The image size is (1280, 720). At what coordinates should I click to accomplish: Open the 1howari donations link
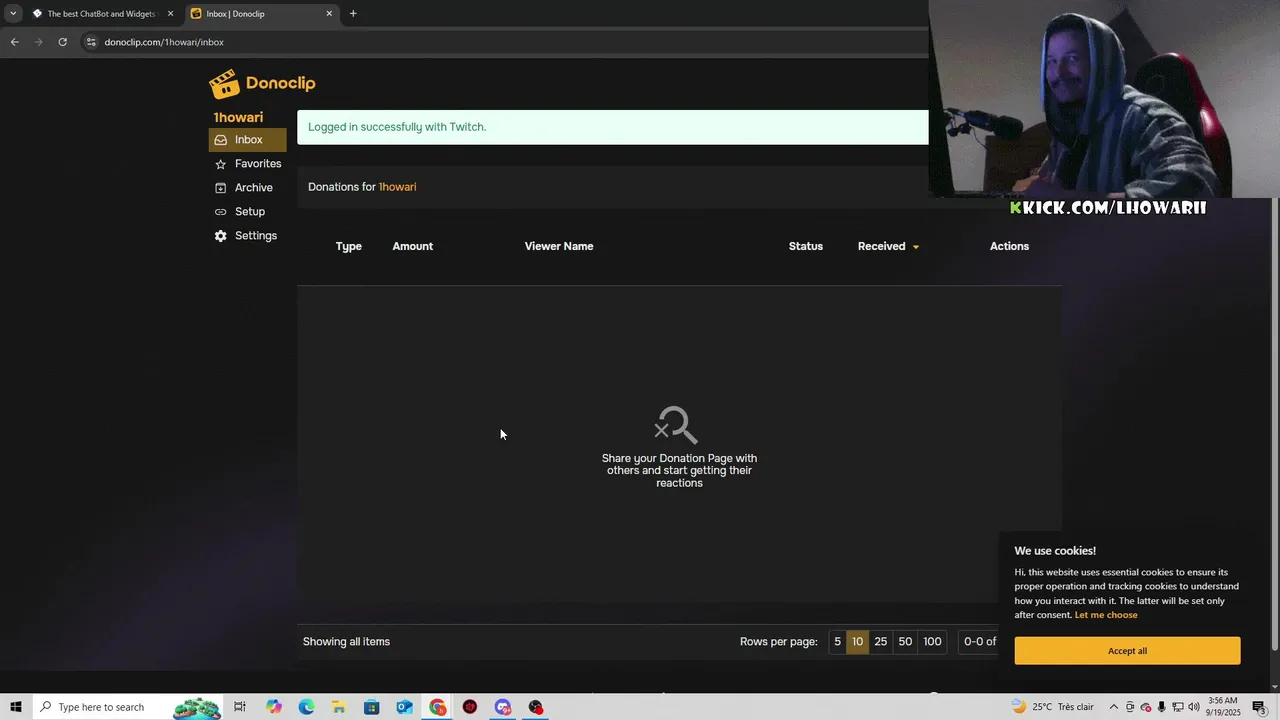tap(397, 187)
